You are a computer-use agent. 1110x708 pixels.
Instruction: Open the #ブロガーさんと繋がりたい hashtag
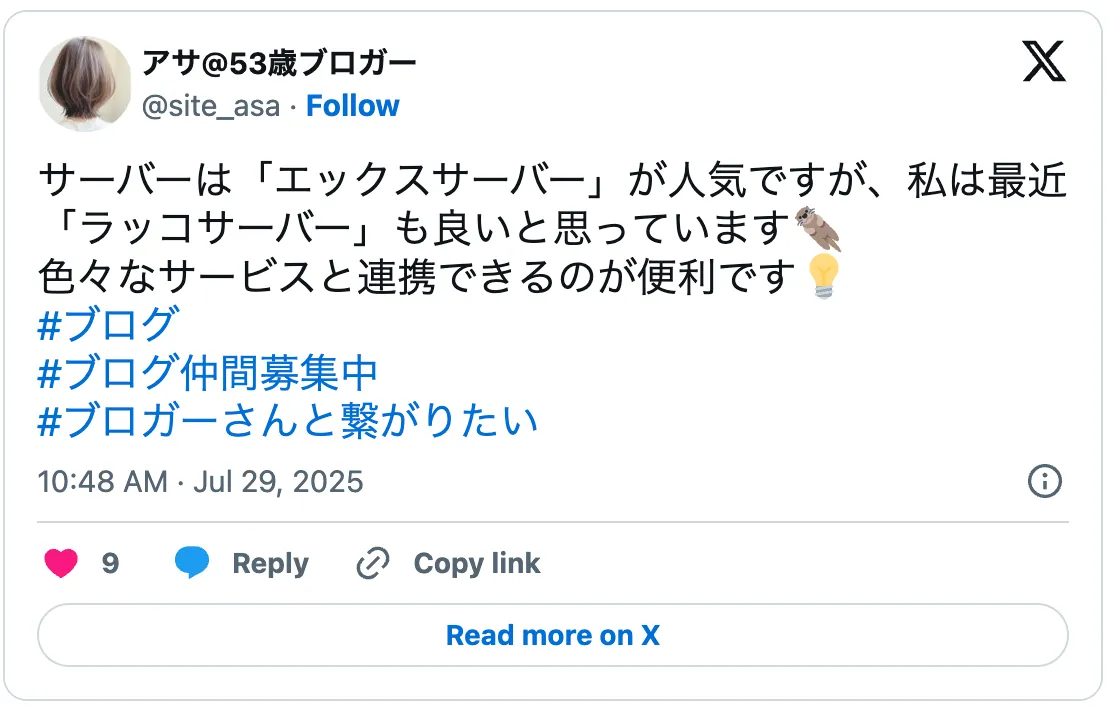(x=286, y=421)
